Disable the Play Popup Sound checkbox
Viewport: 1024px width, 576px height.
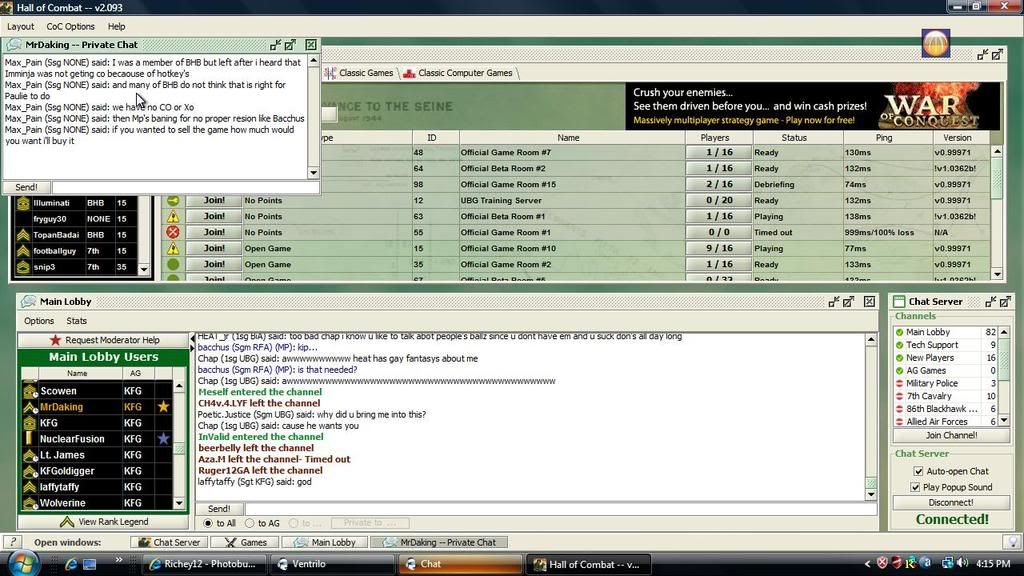click(x=919, y=487)
